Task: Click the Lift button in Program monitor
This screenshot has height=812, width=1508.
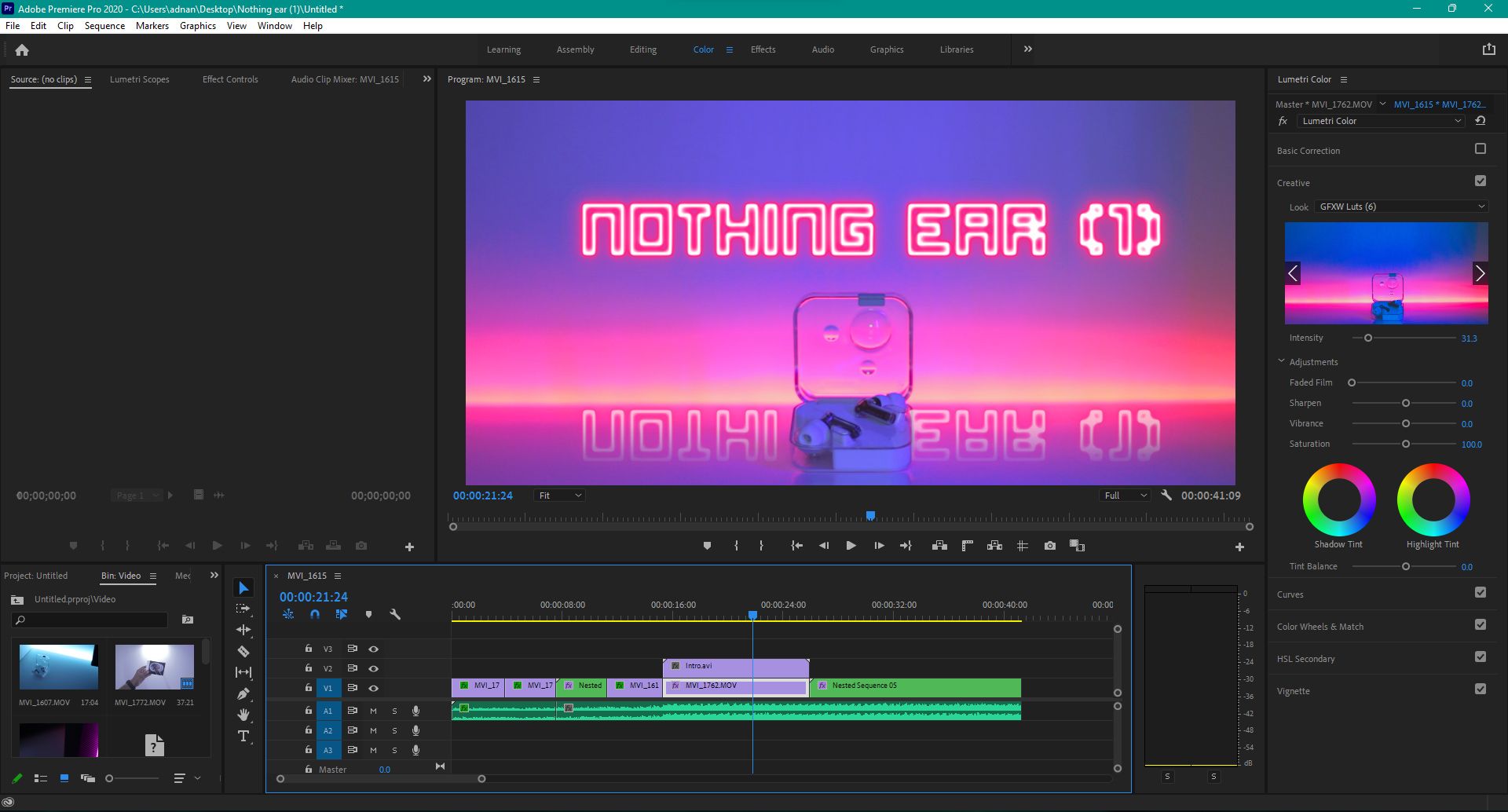Action: 939,546
